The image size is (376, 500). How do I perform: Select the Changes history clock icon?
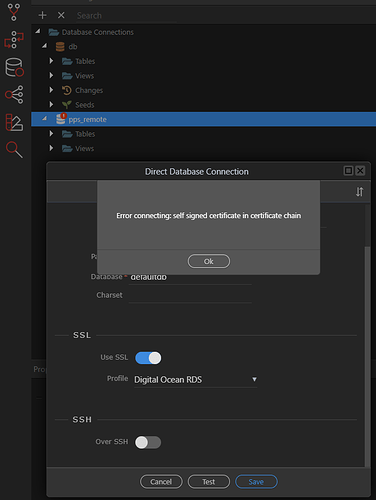pyautogui.click(x=67, y=90)
